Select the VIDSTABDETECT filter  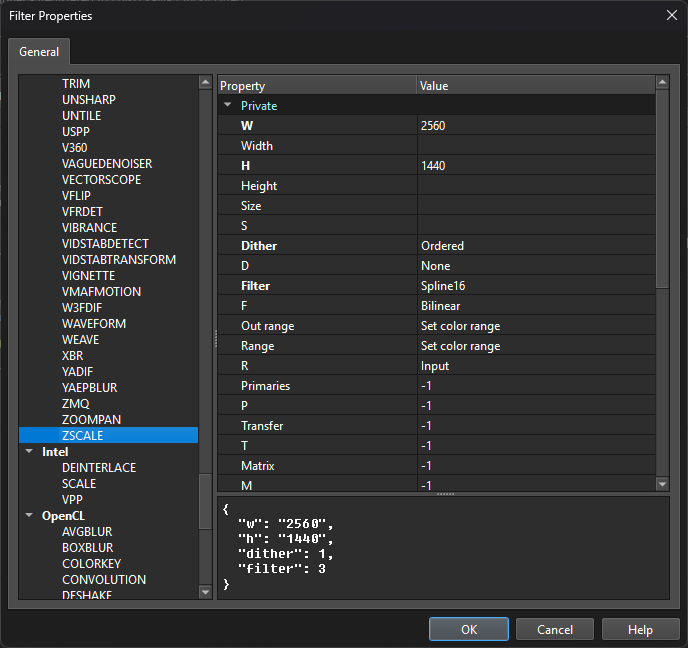(105, 244)
